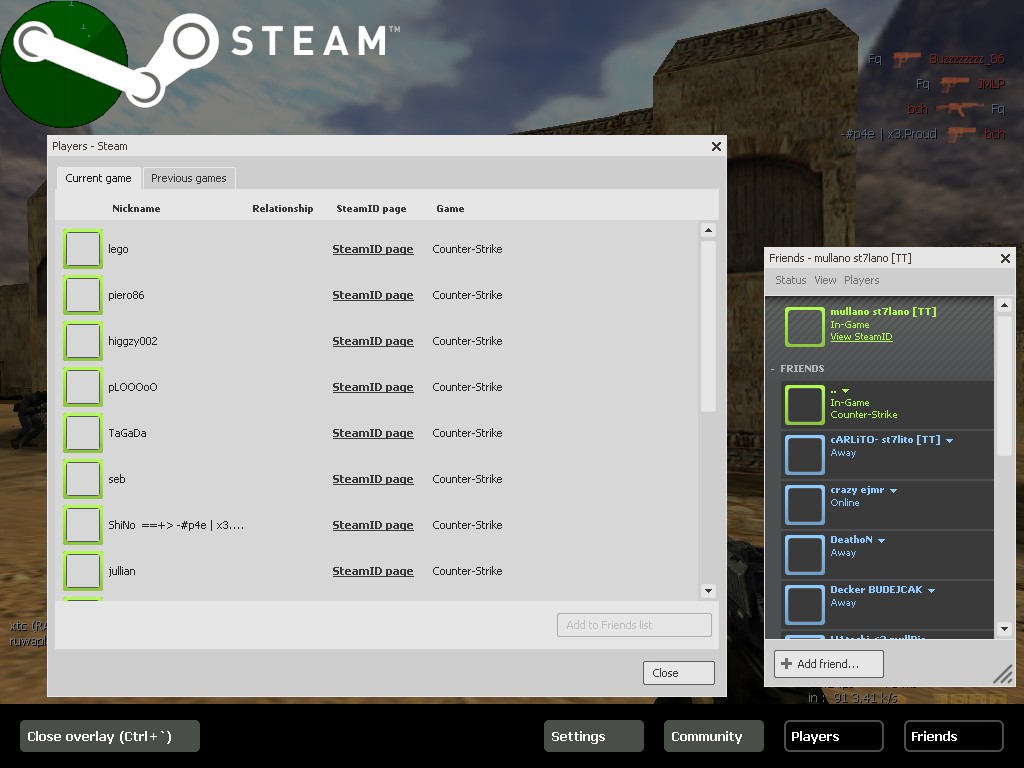Viewport: 1024px width, 768px height.
Task: Open overlay Community button
Action: point(714,737)
